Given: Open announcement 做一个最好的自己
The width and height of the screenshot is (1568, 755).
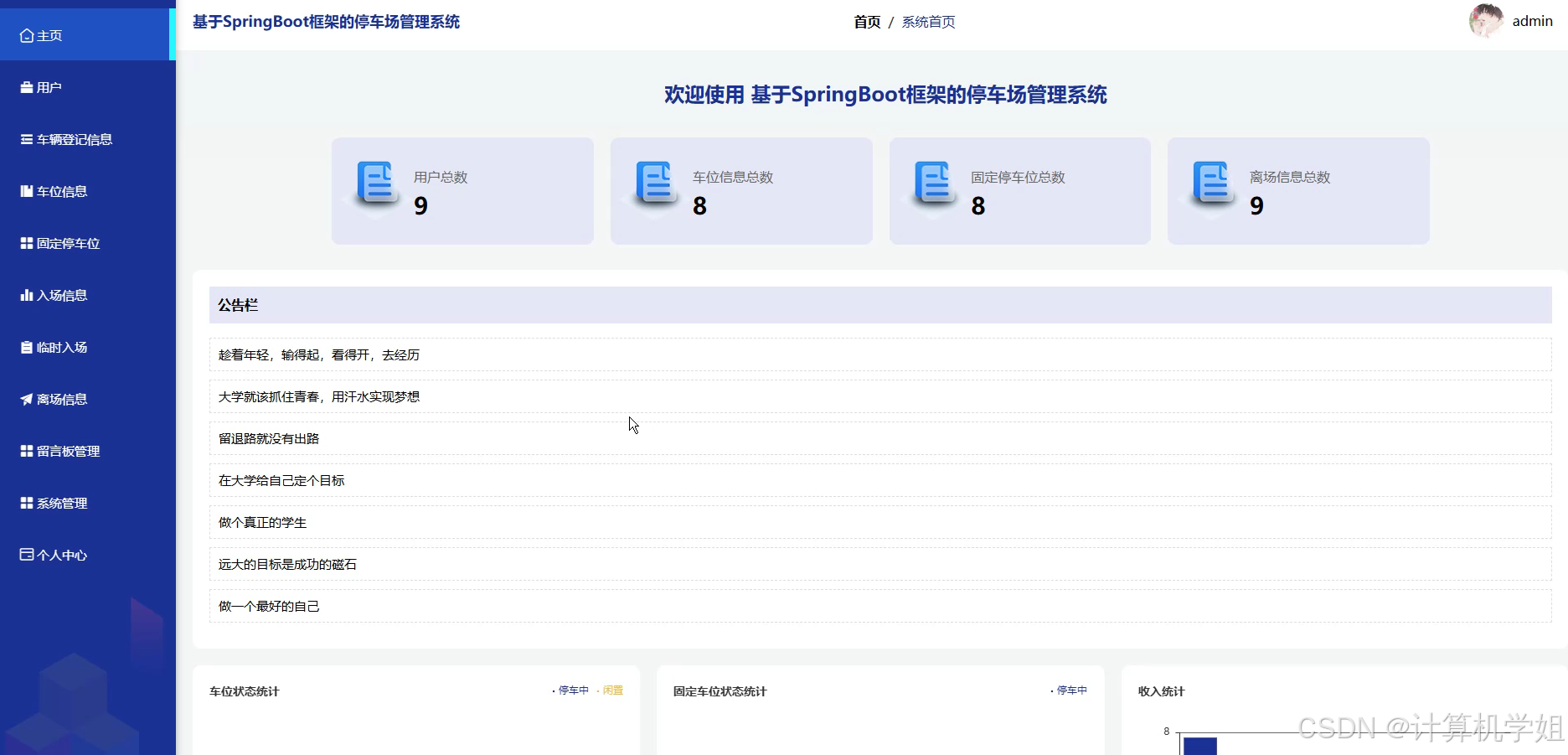Looking at the screenshot, I should [880, 606].
